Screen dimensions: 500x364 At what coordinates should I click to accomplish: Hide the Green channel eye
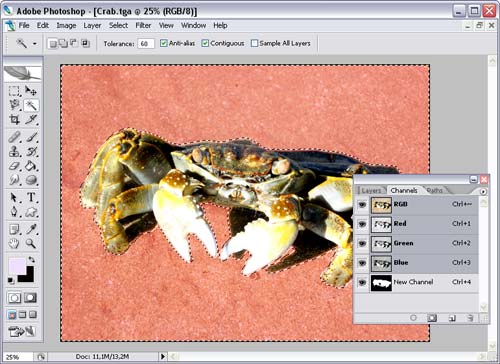[362, 243]
